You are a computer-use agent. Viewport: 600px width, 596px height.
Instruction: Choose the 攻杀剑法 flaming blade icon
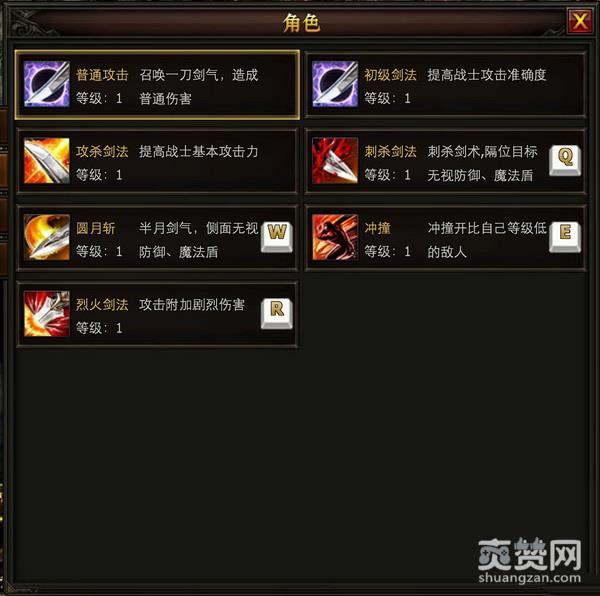tap(47, 161)
